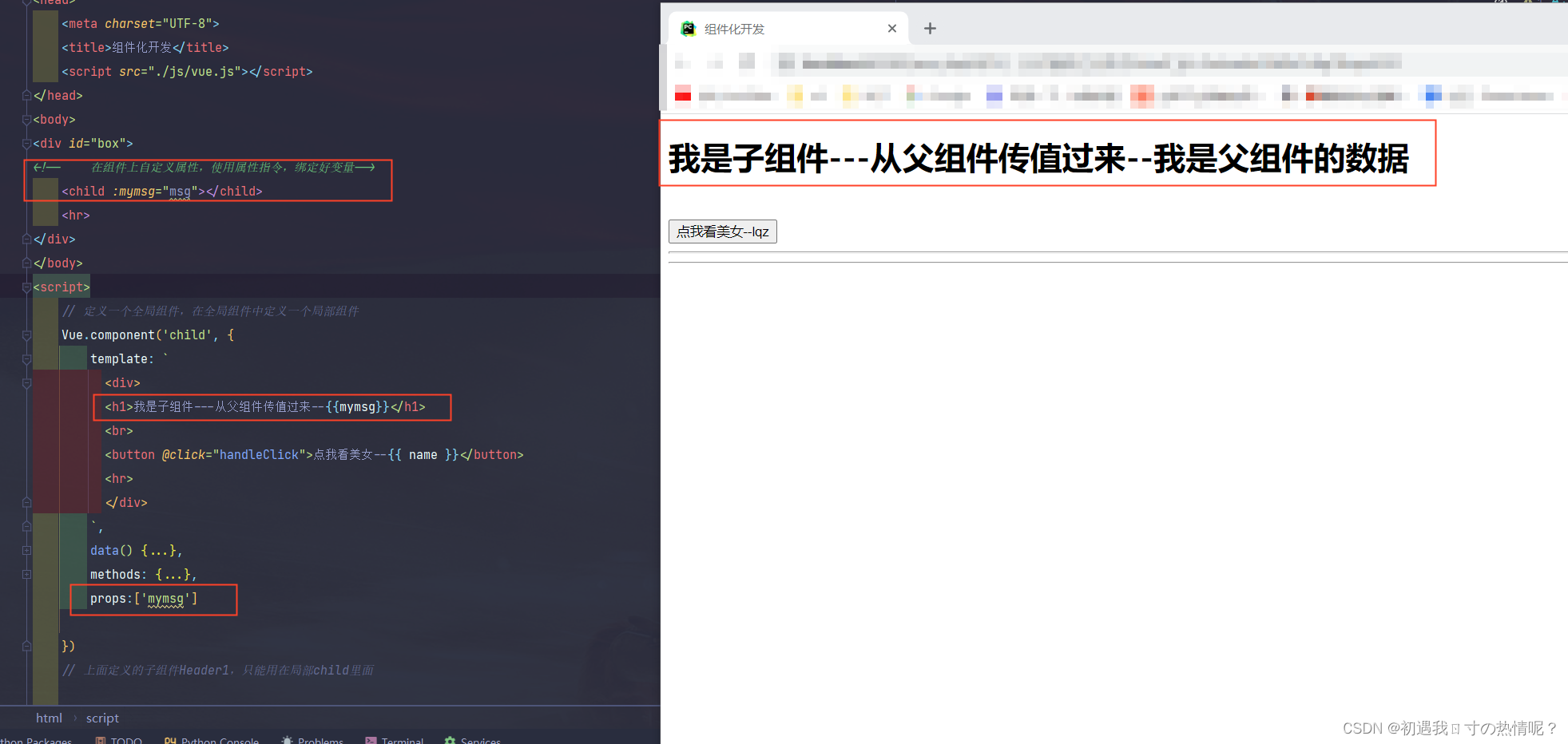Screen dimensions: 1568x744
Task: Select the 组件化开发 browser tab
Action: click(x=788, y=29)
